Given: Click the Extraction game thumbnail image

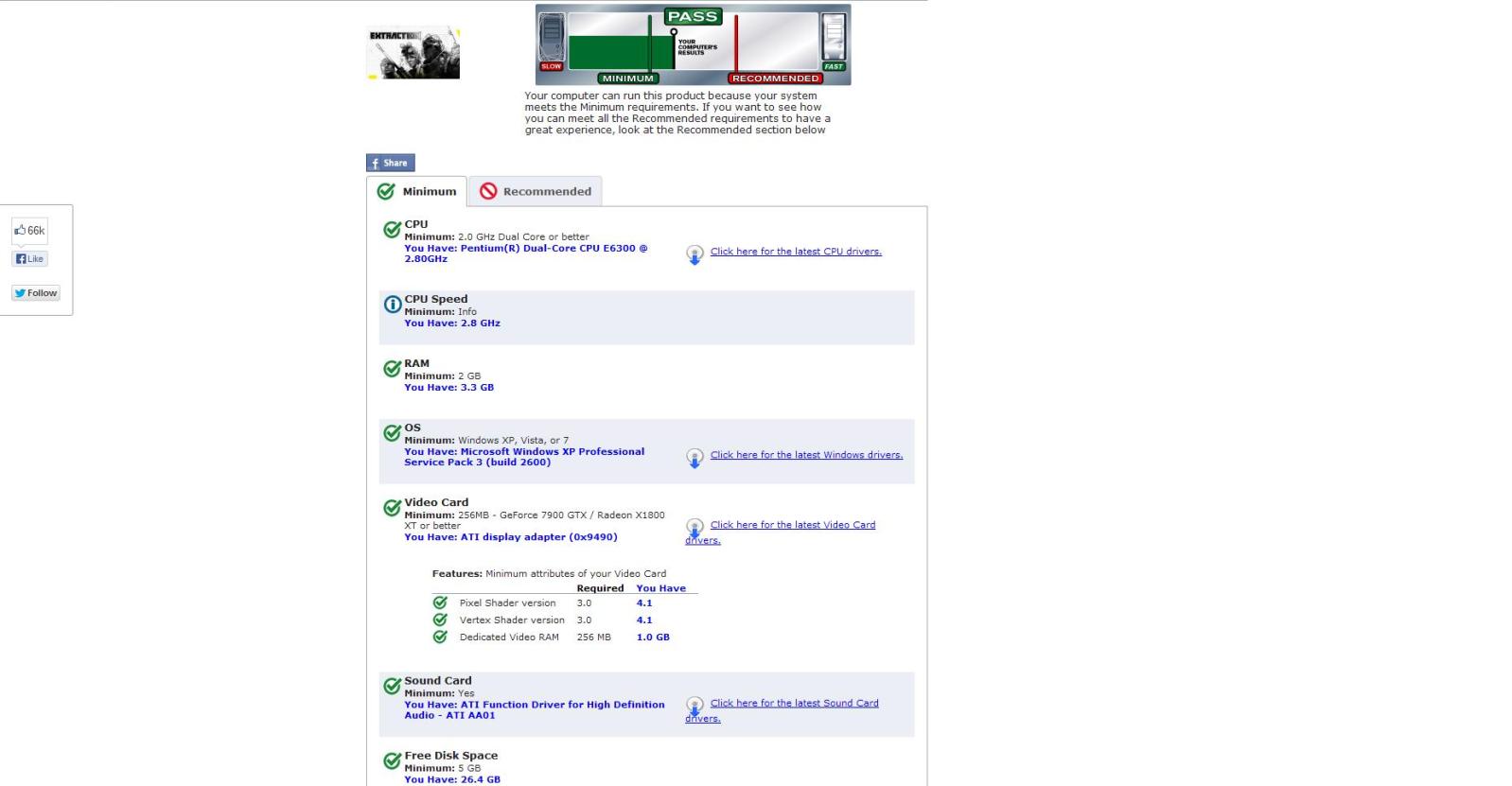Looking at the screenshot, I should tap(413, 53).
